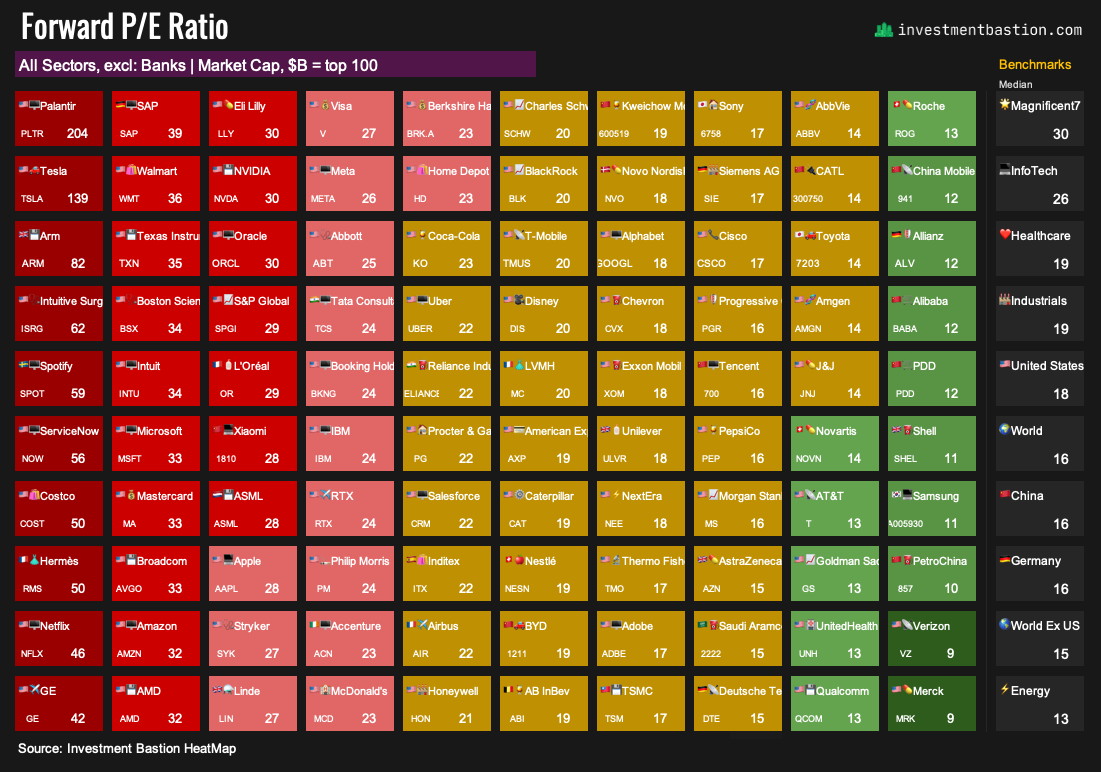Image resolution: width=1101 pixels, height=772 pixels.
Task: Select the Coca-Cola KO tile
Action: [x=447, y=248]
